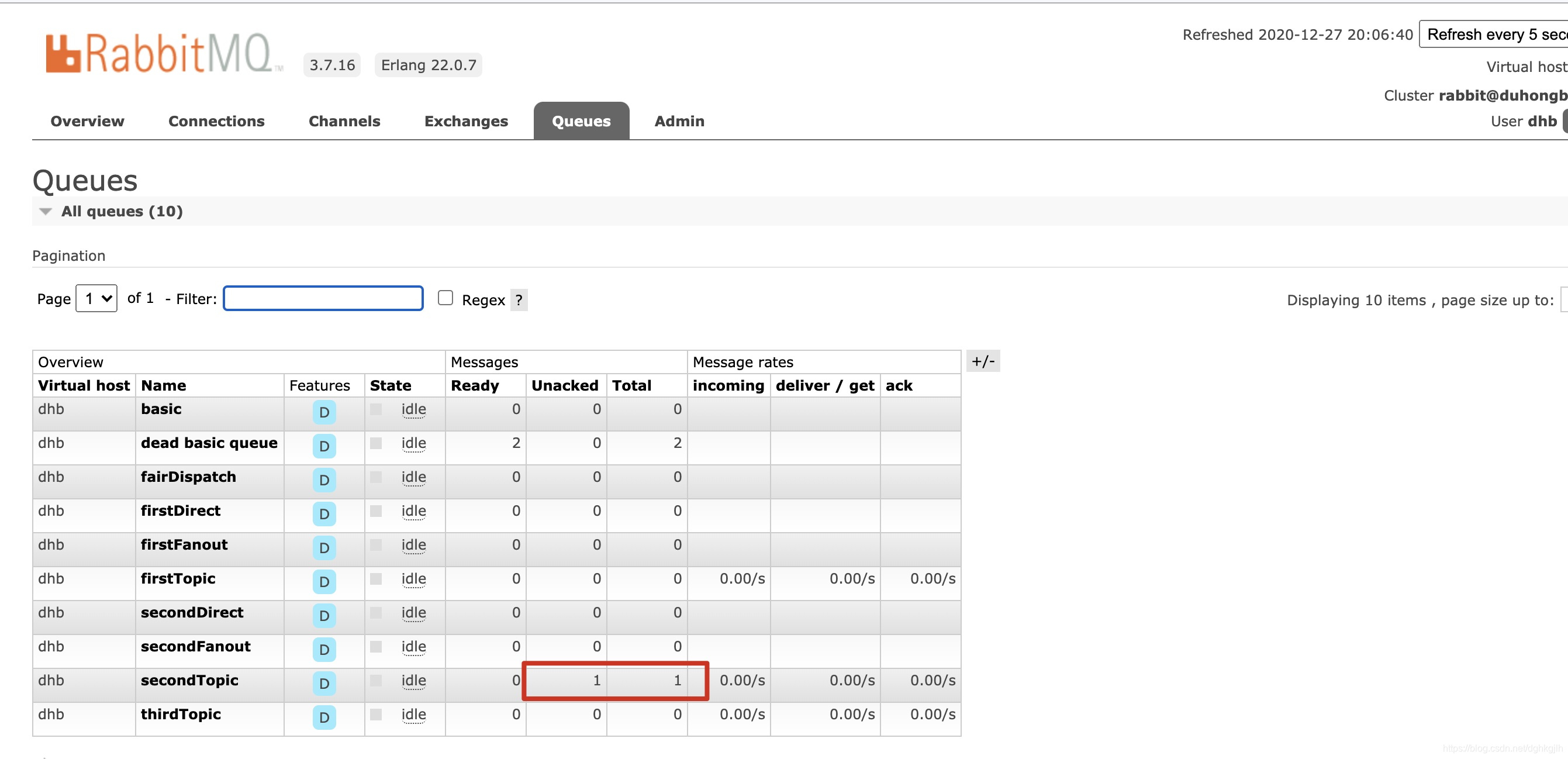Switch to the Connections tab

(217, 121)
